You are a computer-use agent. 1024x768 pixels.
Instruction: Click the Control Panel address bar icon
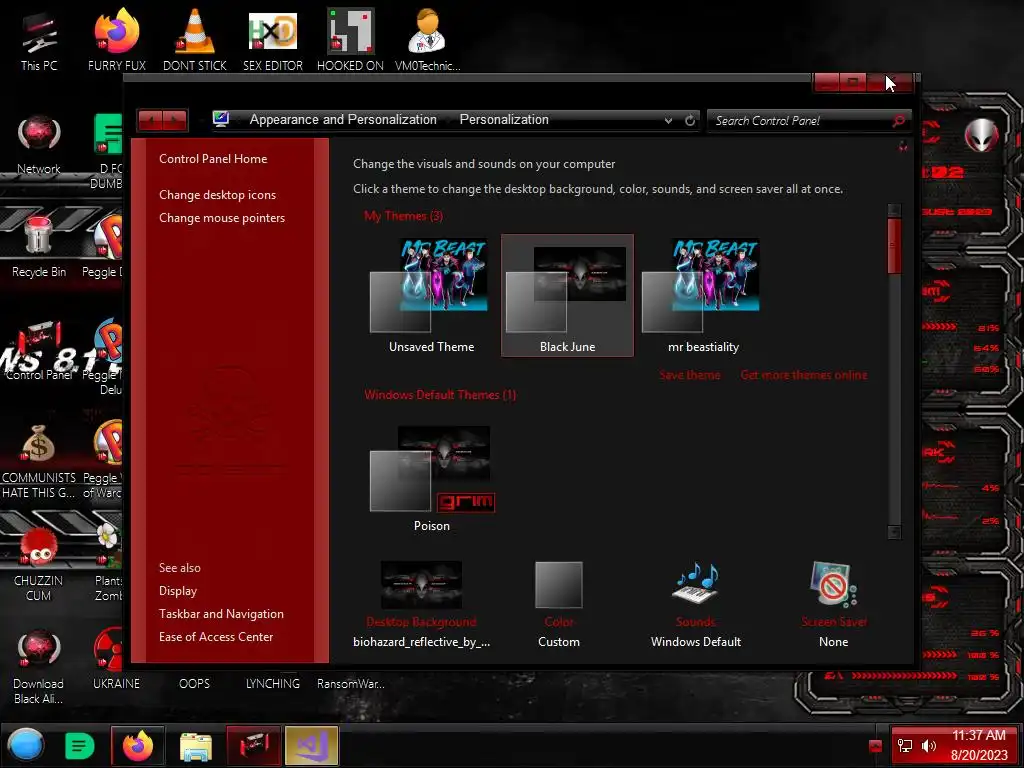(221, 119)
